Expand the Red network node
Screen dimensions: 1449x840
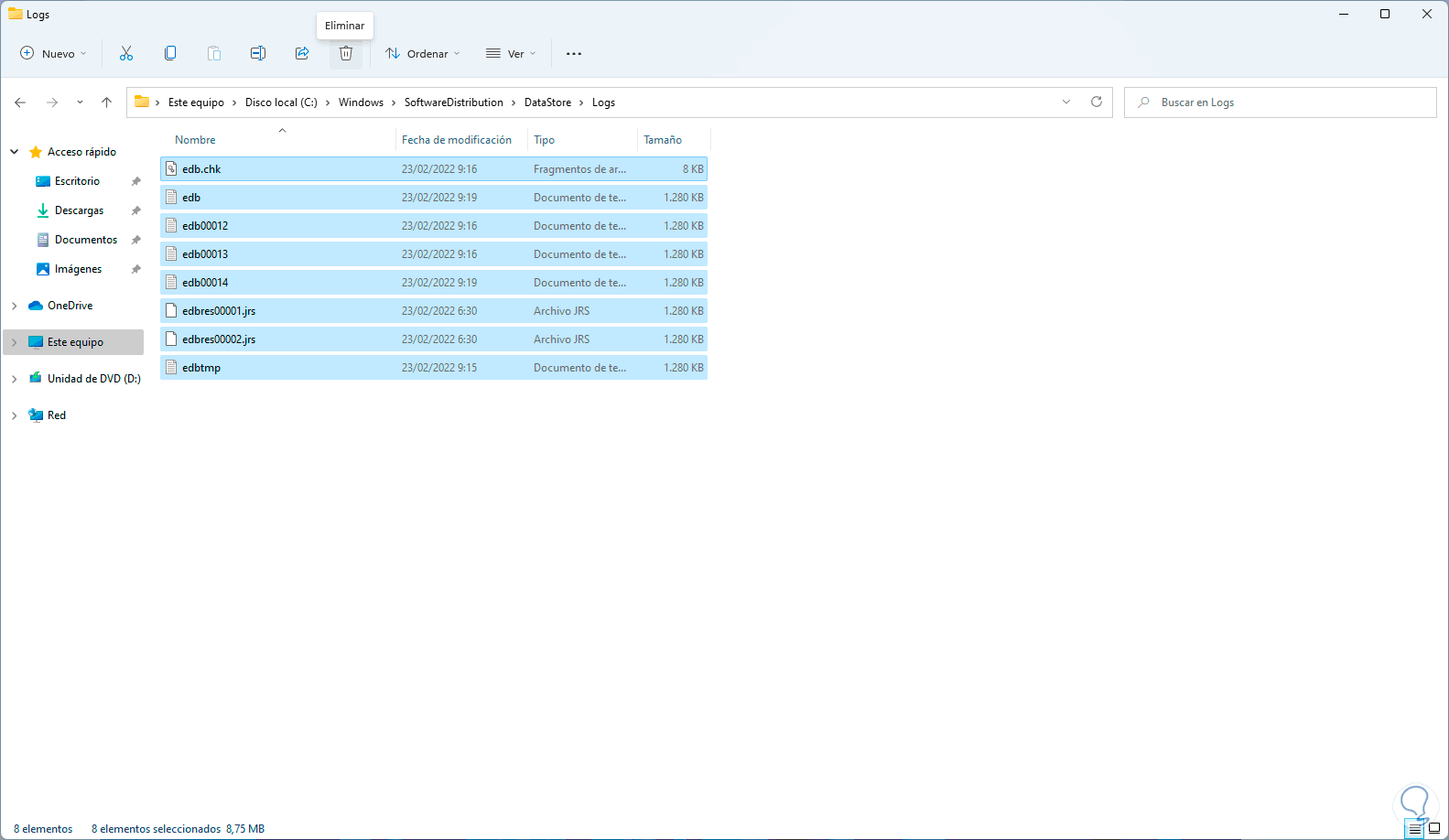15,415
